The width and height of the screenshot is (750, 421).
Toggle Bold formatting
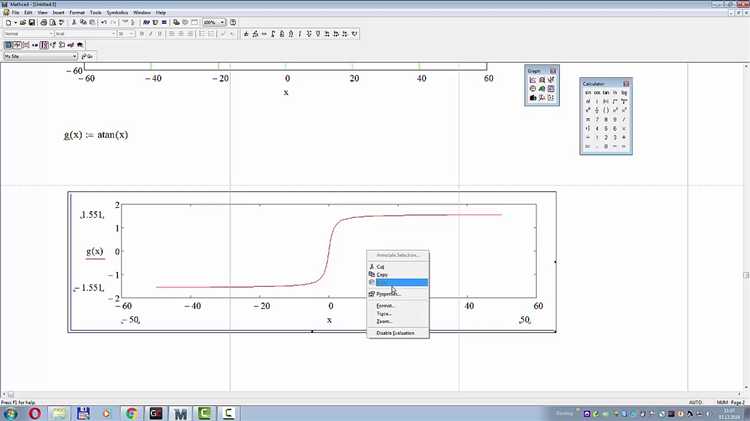142,34
